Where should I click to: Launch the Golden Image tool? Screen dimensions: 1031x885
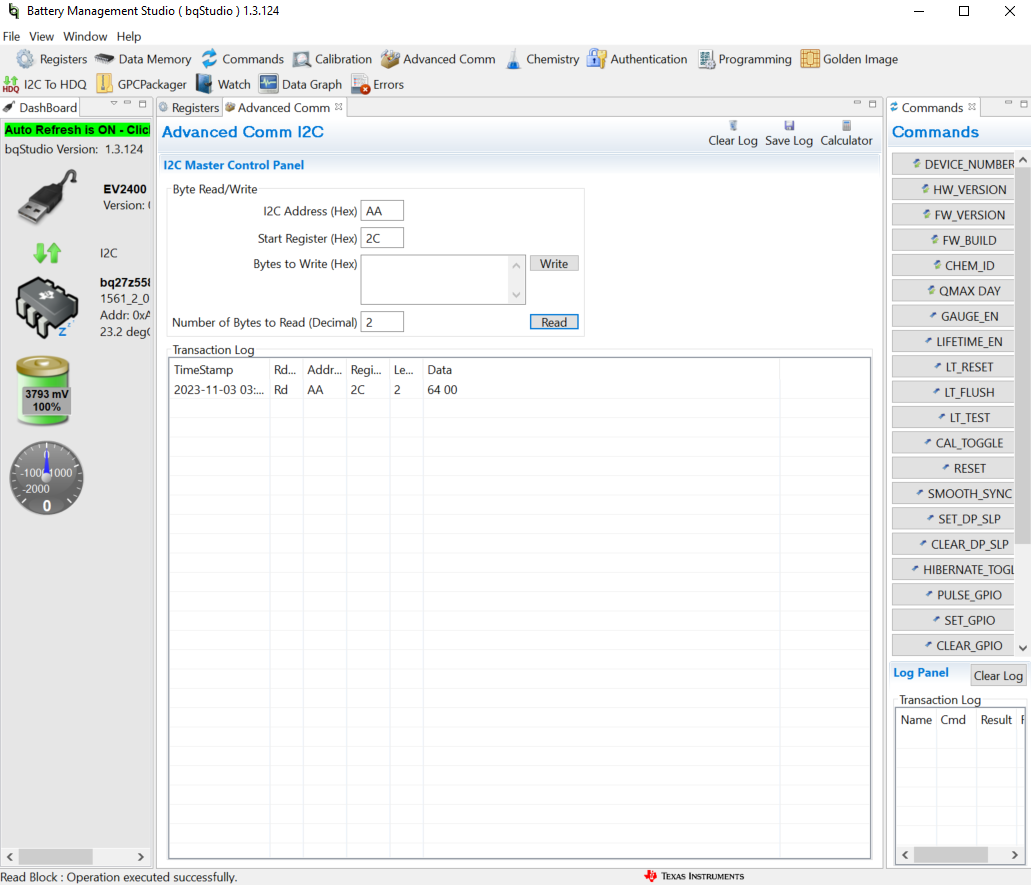[x=810, y=59]
